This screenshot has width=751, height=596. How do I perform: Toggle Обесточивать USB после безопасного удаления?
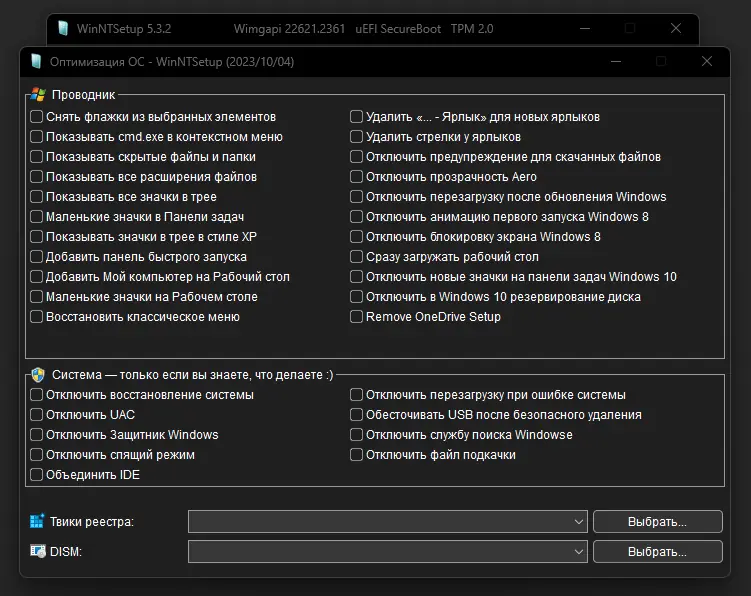pyautogui.click(x=356, y=414)
